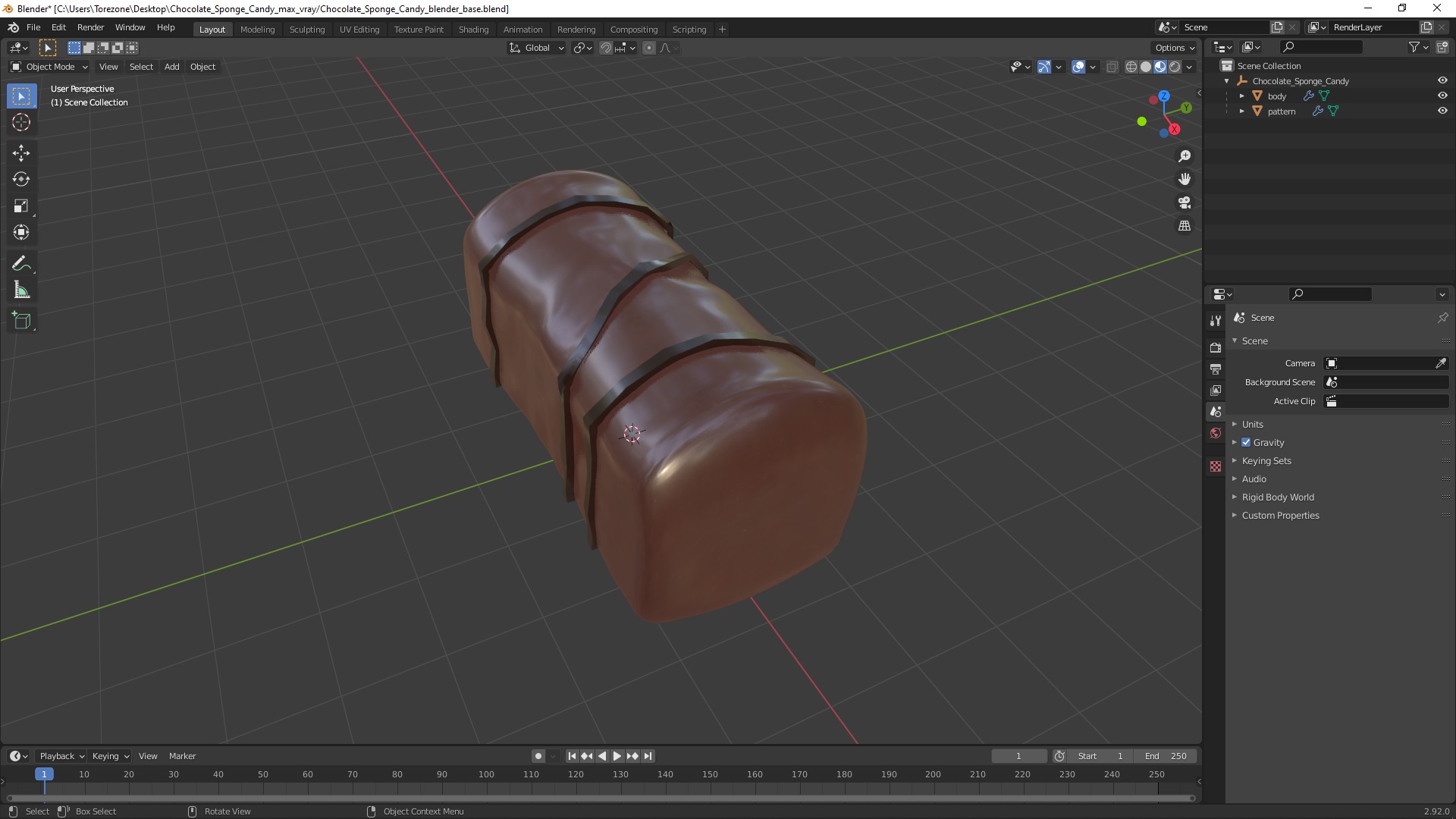This screenshot has height=819, width=1456.
Task: Toggle viewport overlays on or off
Action: [1078, 67]
